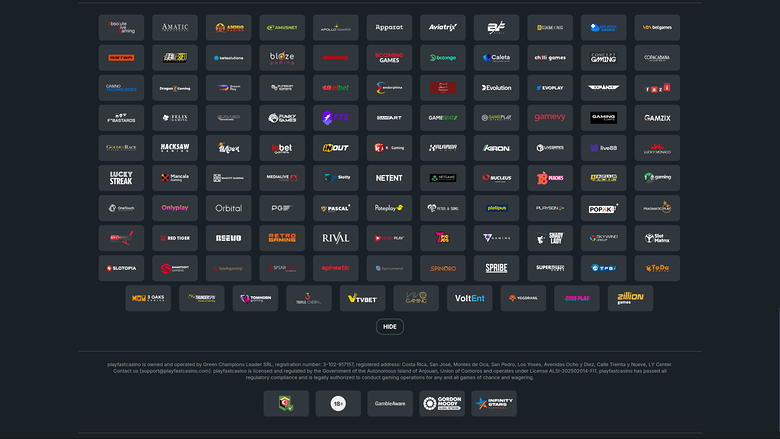The height and width of the screenshot is (439, 780).
Task: Click the Gamzix provider logo
Action: tap(657, 118)
